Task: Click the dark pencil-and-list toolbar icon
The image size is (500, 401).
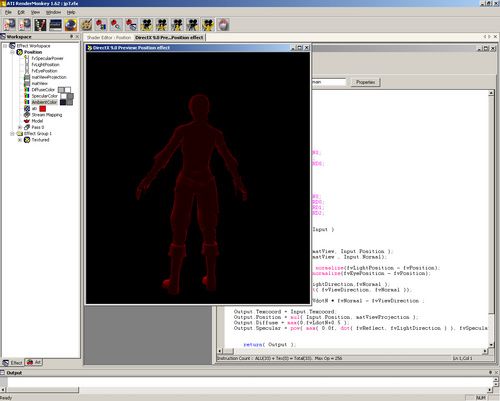Action: pyautogui.click(x=40, y=25)
